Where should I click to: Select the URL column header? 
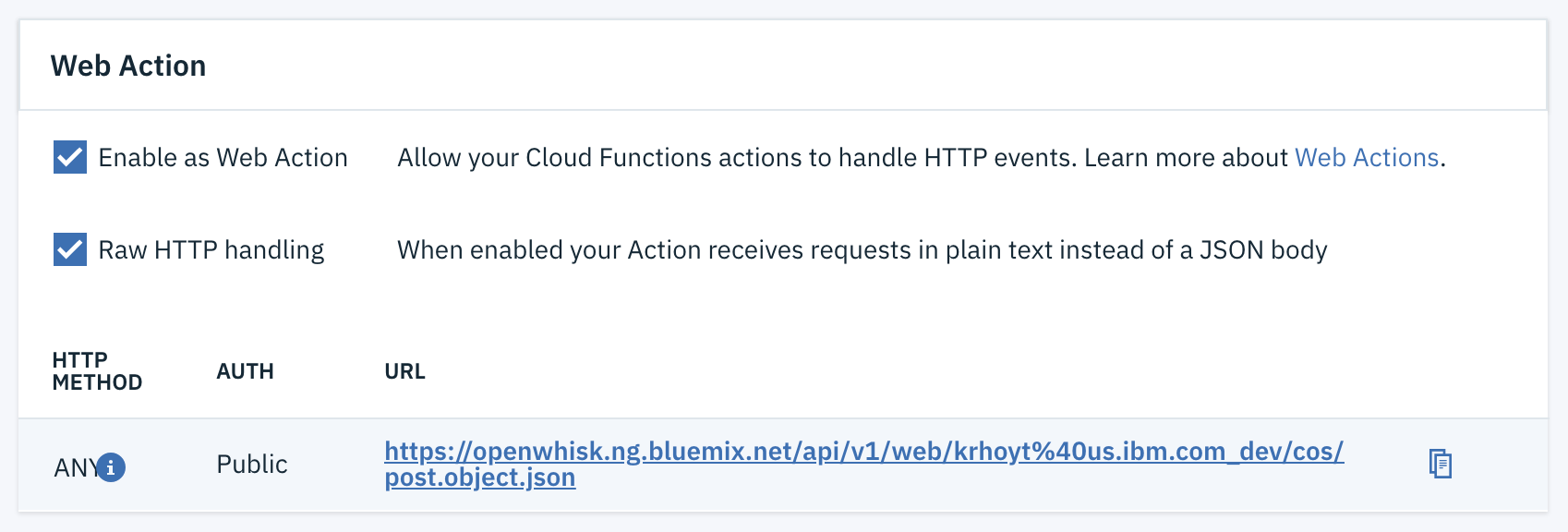404,371
